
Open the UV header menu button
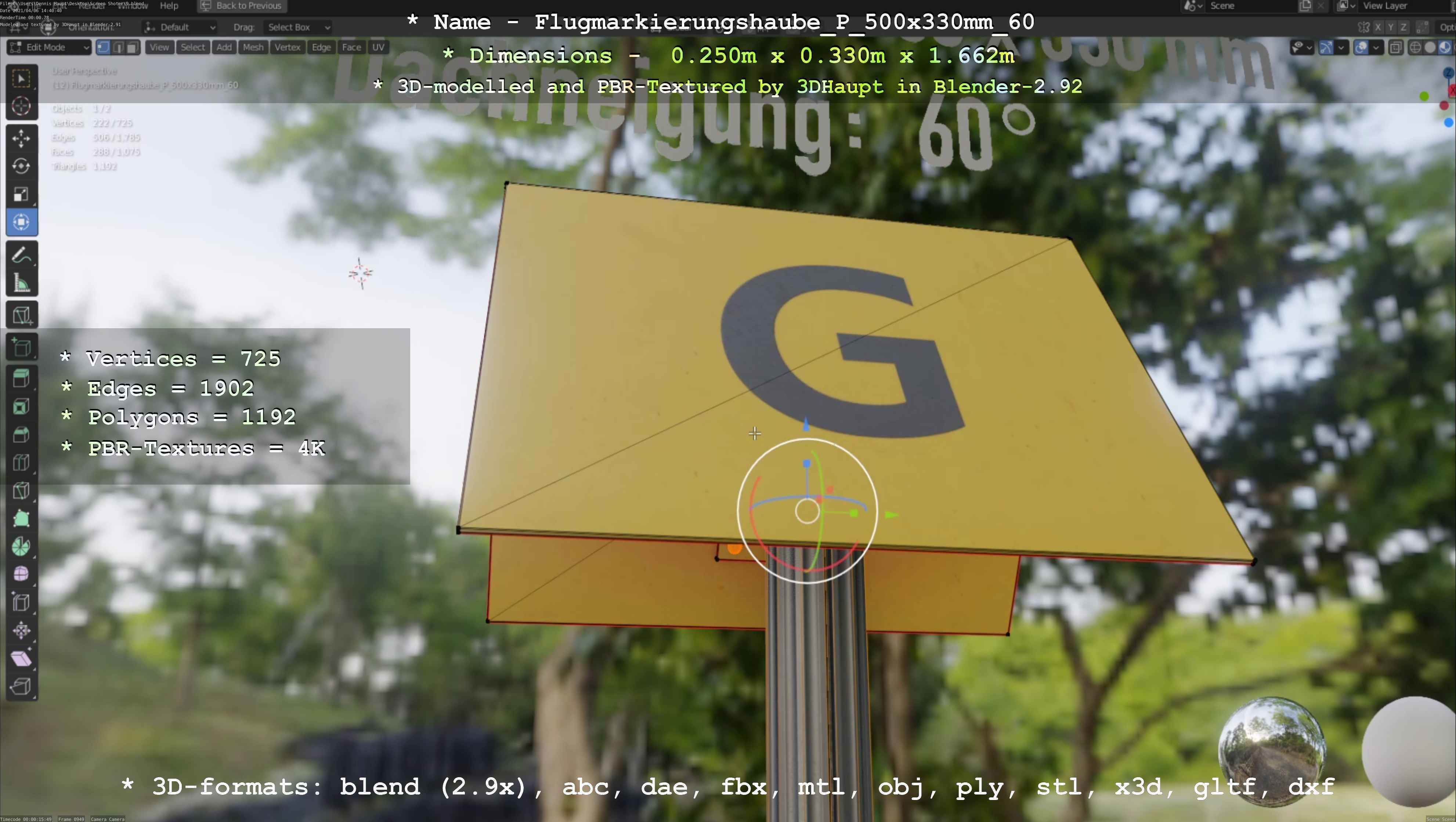coord(378,47)
